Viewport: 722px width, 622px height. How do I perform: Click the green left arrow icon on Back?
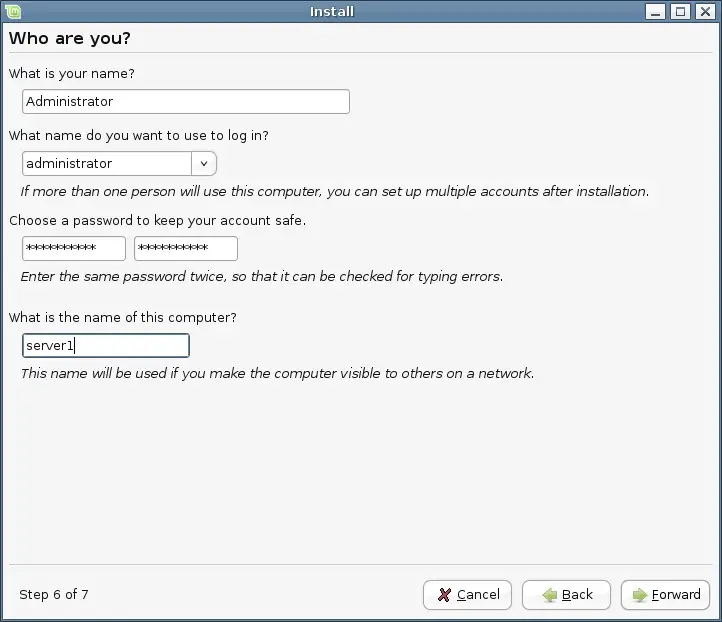tap(549, 595)
